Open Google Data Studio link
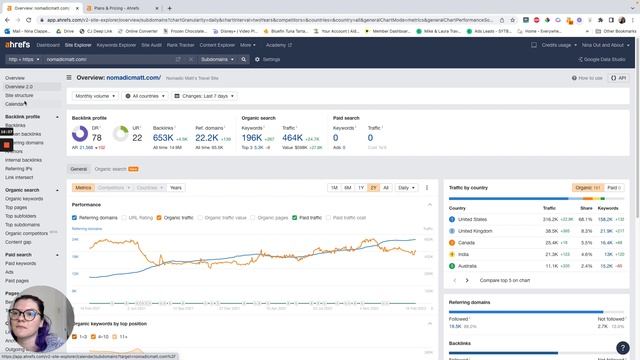This screenshot has width=640, height=360. pos(602,59)
